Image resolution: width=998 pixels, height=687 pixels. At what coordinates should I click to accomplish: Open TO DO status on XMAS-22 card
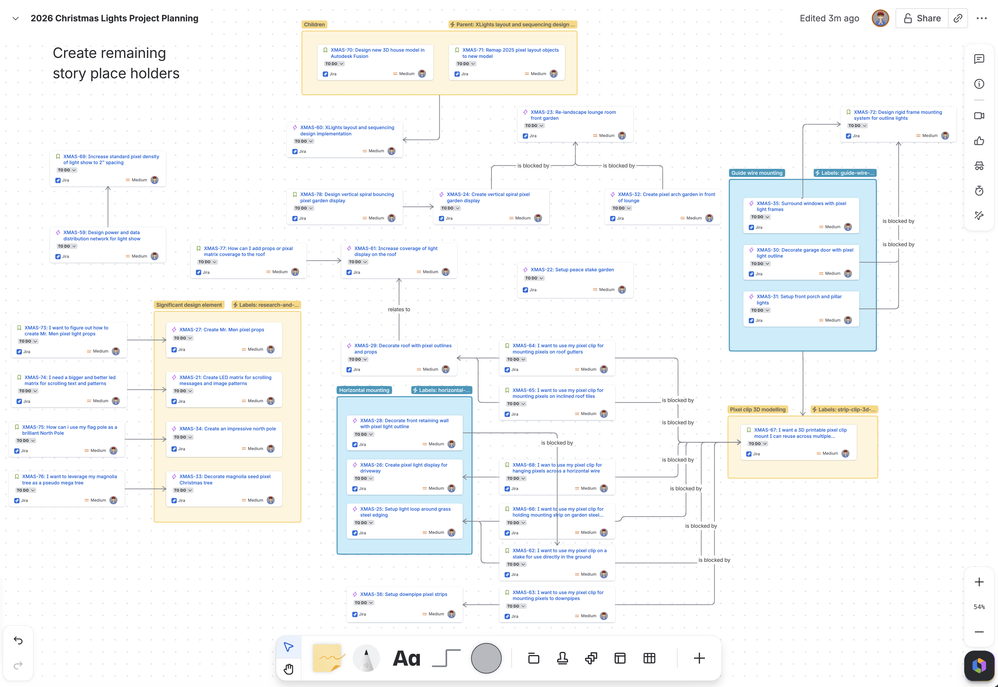point(532,278)
